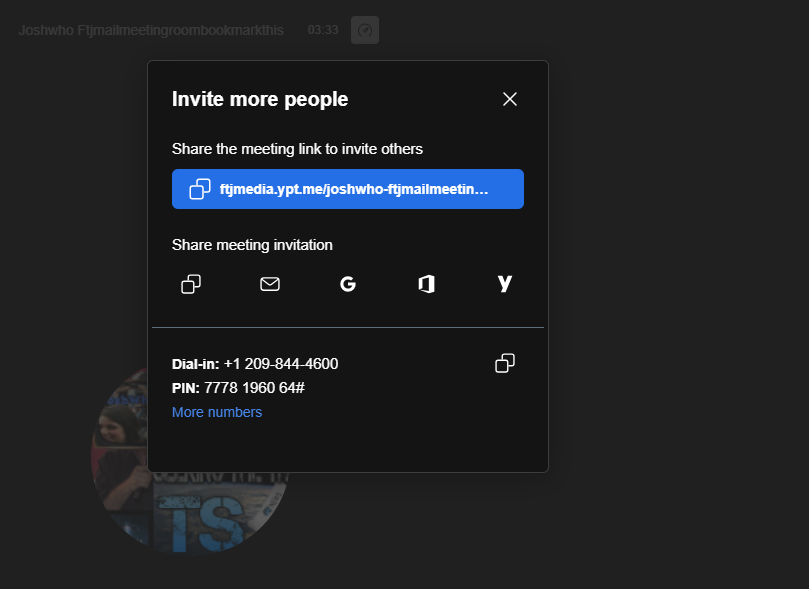Close the Invite more people dialog
Image resolution: width=809 pixels, height=589 pixels.
point(510,99)
